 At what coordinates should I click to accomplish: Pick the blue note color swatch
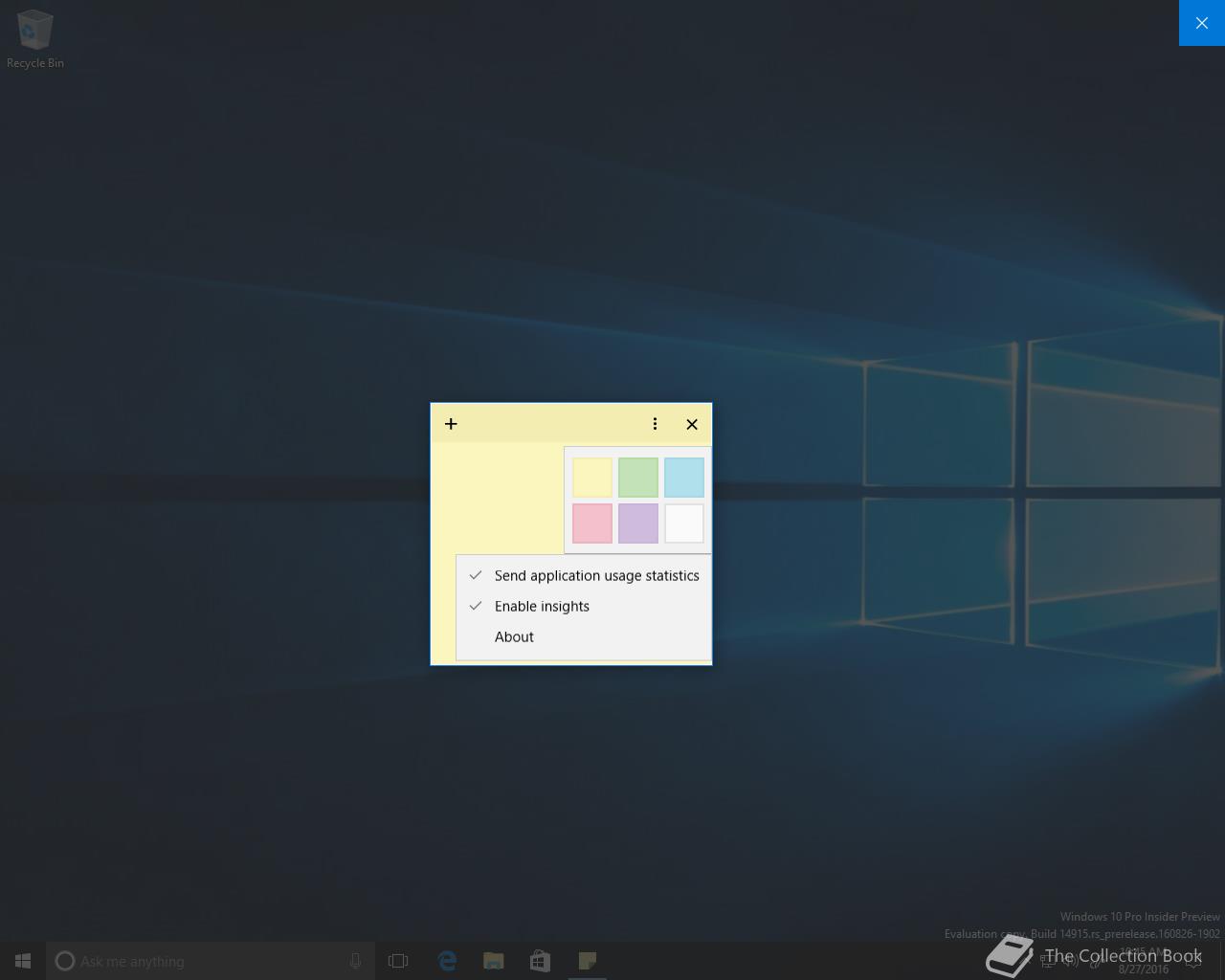point(684,478)
